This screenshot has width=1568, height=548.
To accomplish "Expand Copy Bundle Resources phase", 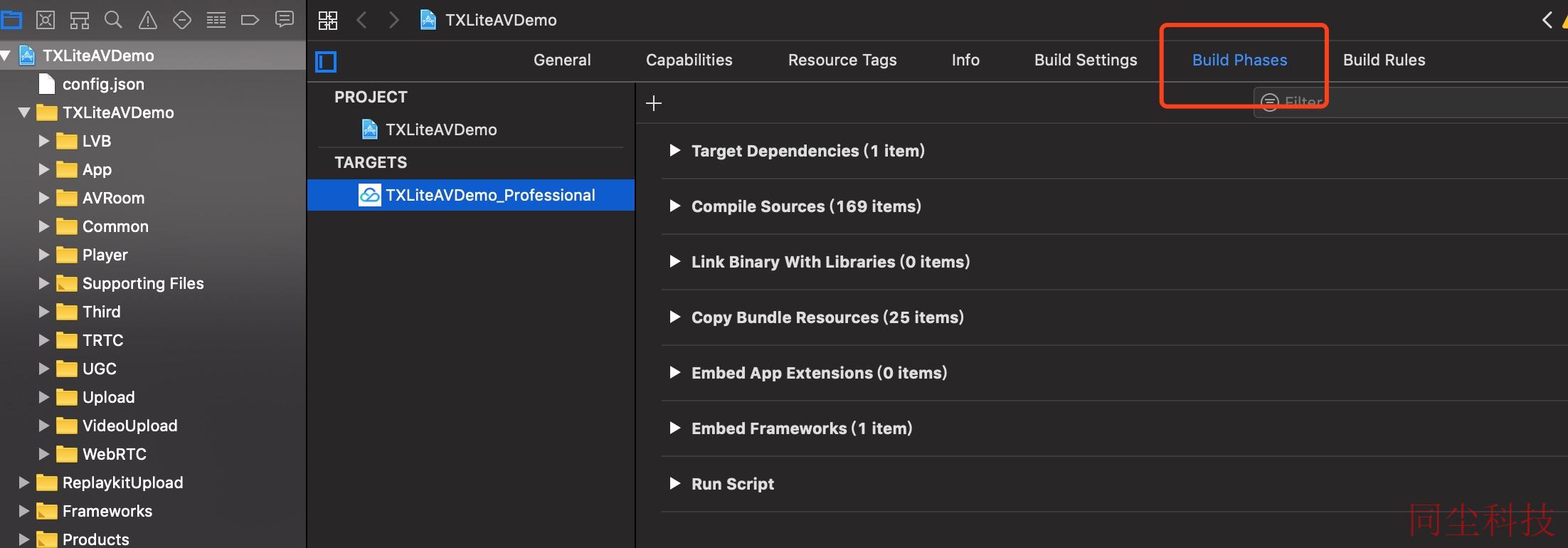I will (x=674, y=317).
